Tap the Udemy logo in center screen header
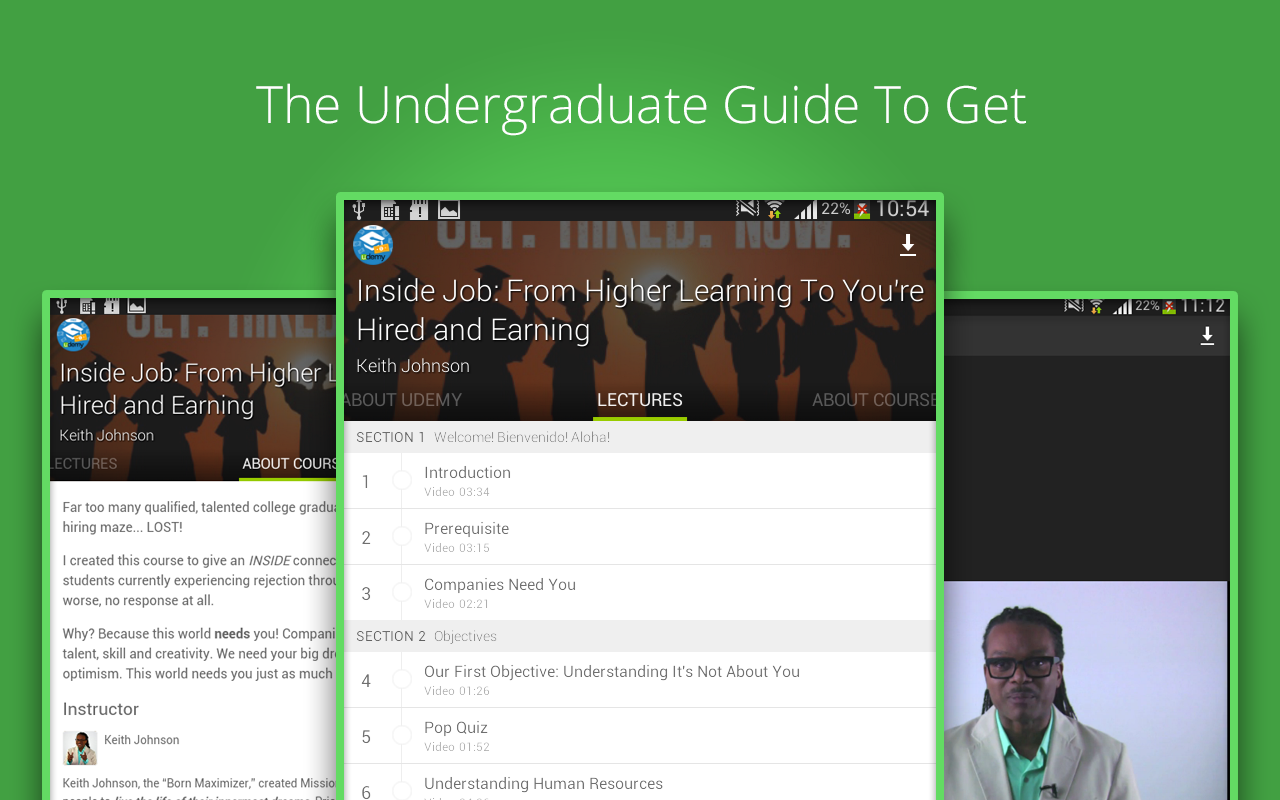The image size is (1280, 800). 373,245
